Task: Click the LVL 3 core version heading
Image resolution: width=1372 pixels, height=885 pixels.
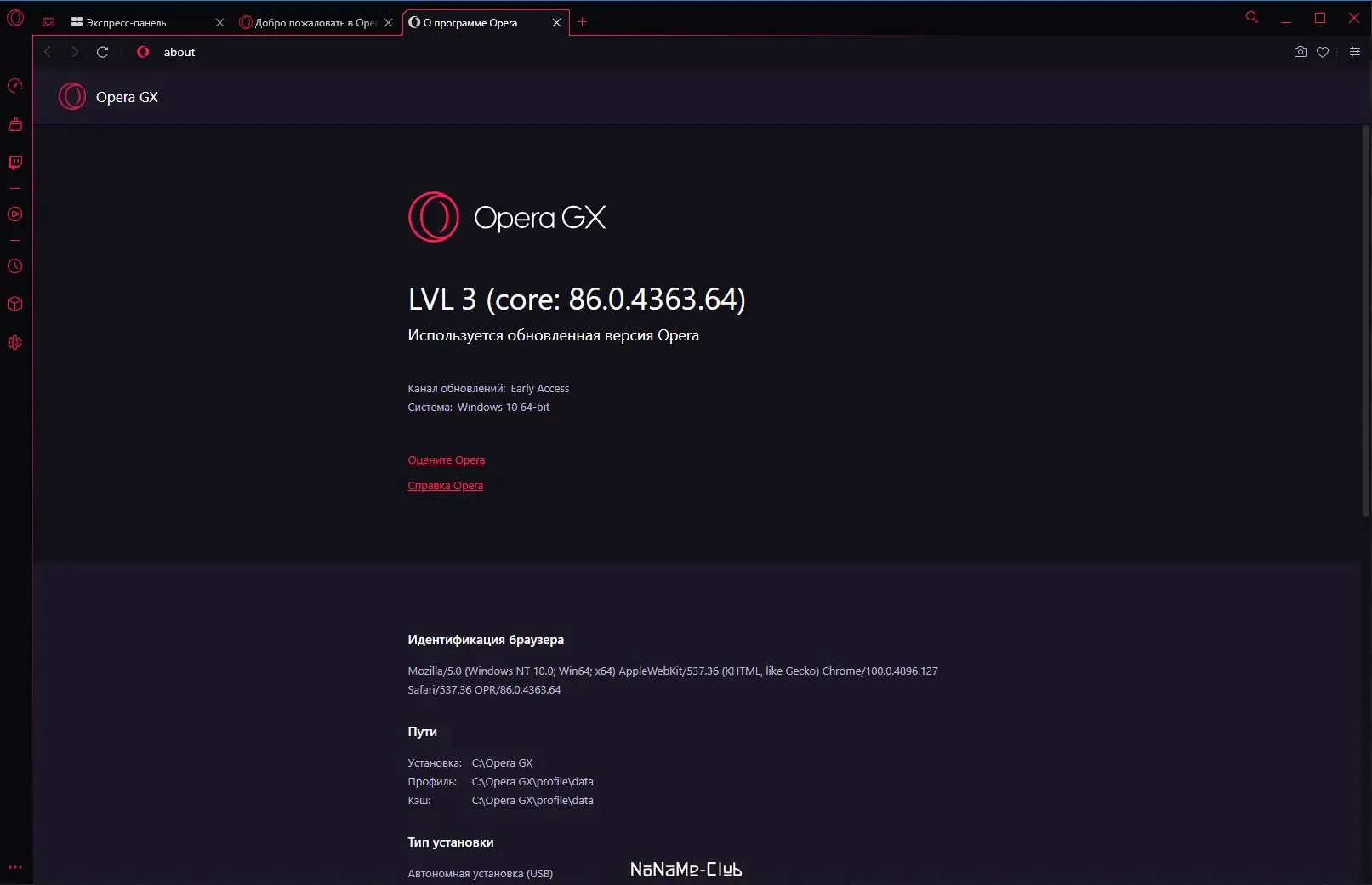Action: tap(577, 300)
